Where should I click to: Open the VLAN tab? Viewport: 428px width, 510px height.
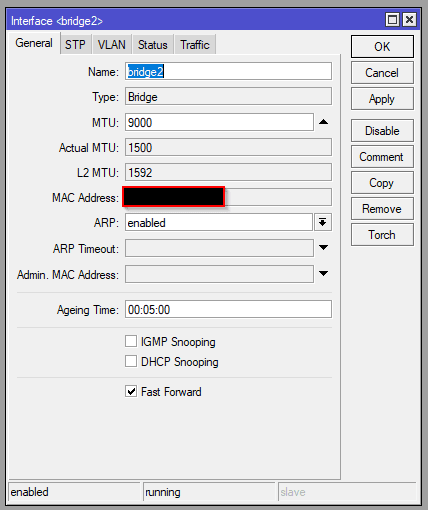(x=112, y=44)
